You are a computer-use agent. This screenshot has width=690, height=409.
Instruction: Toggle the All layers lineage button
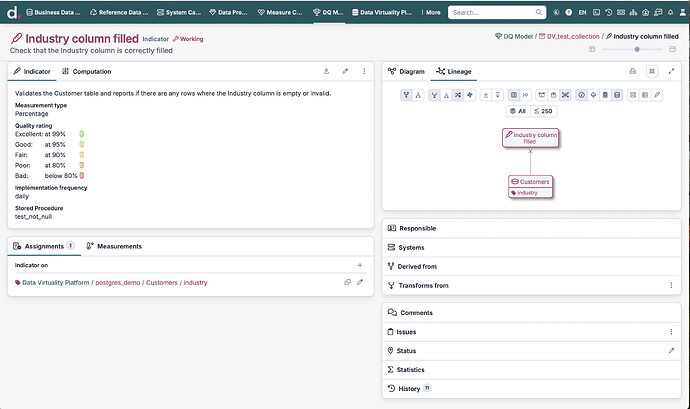click(x=518, y=111)
